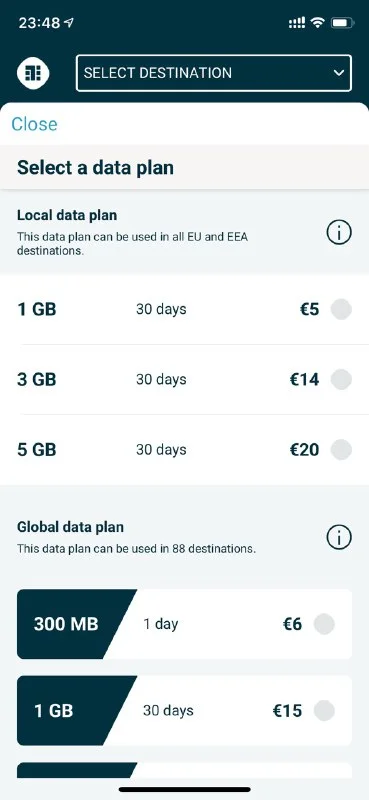
Task: Choose the global 1 GB €15 radio
Action: coord(324,710)
